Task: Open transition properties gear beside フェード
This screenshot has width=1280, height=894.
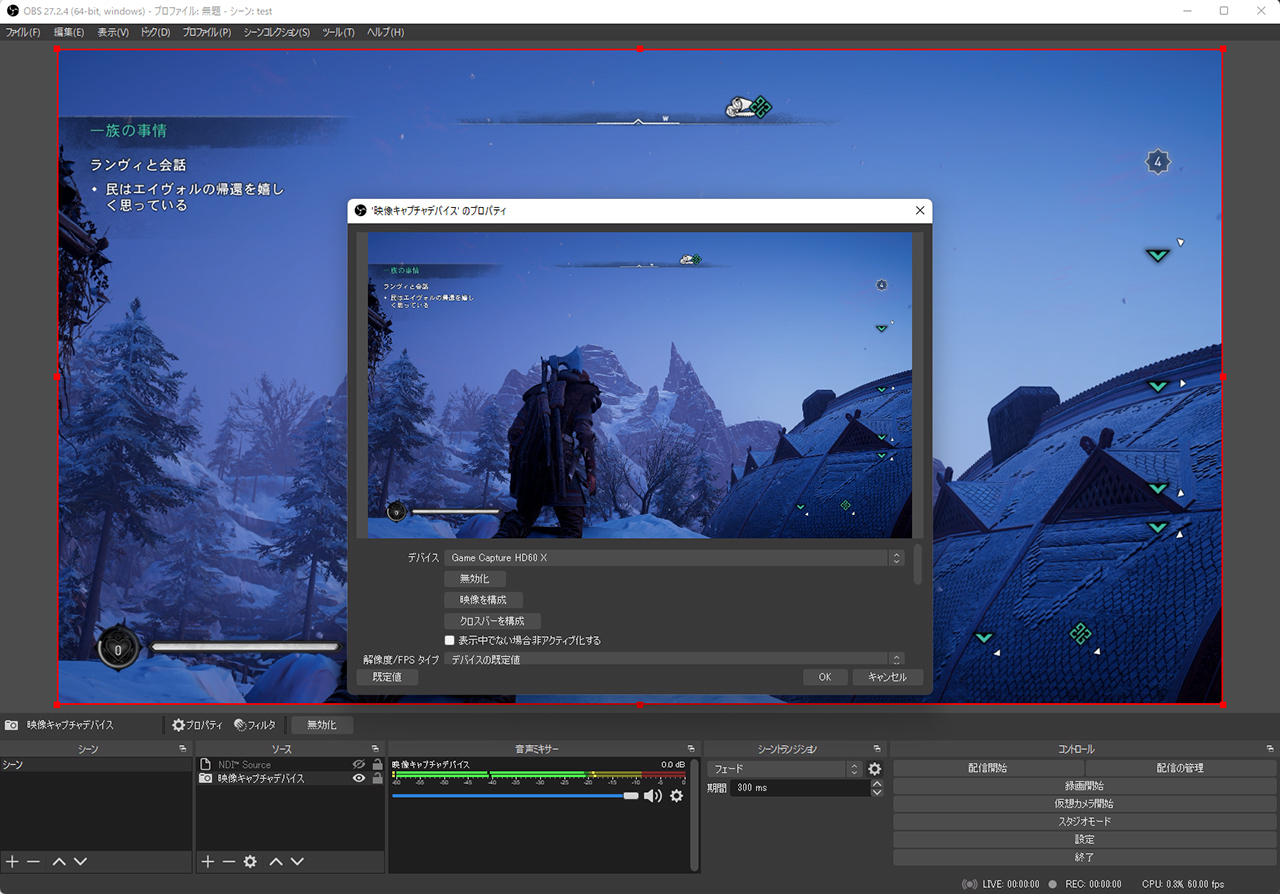Action: [x=875, y=769]
